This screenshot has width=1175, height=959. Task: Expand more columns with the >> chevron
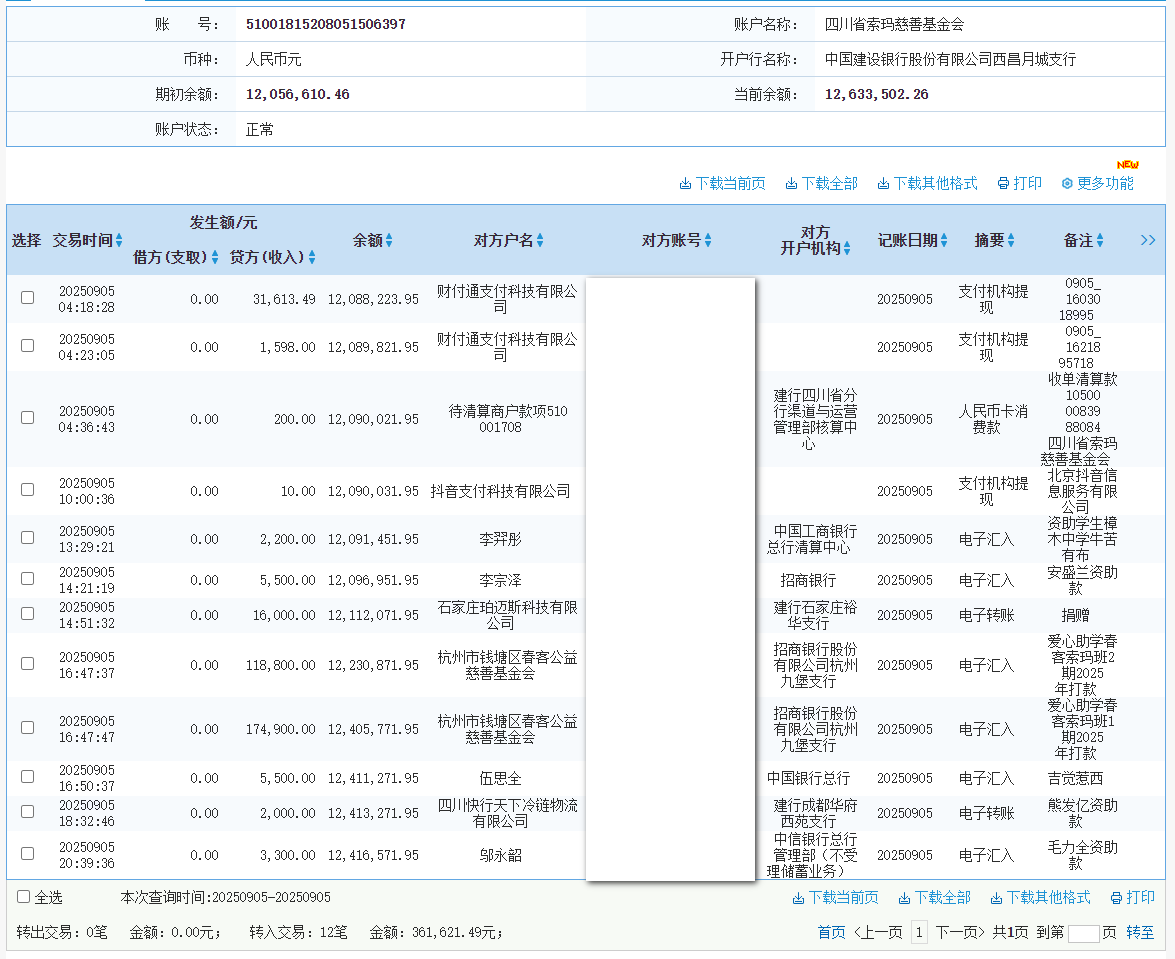pos(1147,240)
